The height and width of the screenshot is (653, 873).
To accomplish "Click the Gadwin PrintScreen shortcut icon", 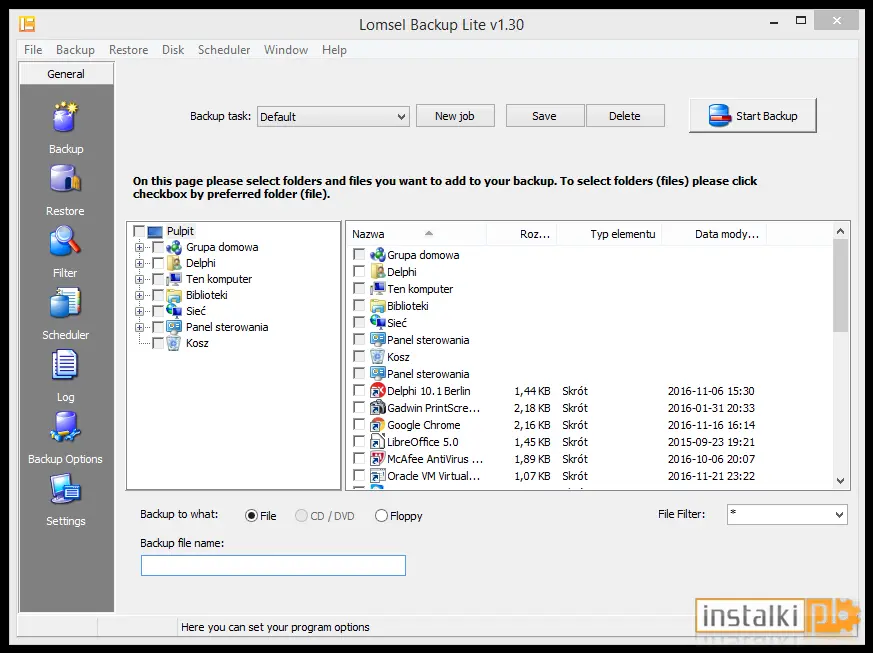I will tap(378, 408).
